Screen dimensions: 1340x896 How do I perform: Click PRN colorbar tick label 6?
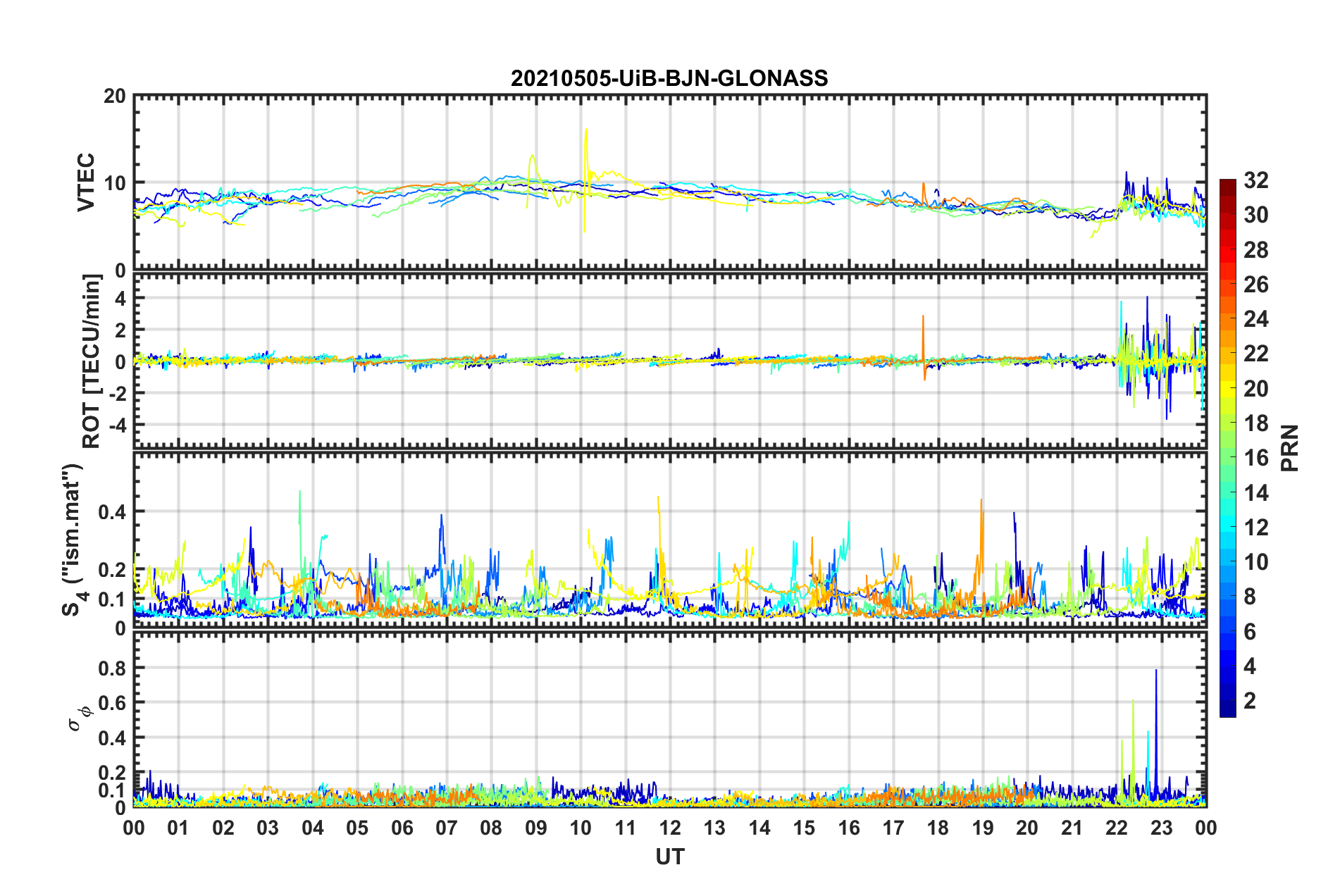click(1250, 631)
